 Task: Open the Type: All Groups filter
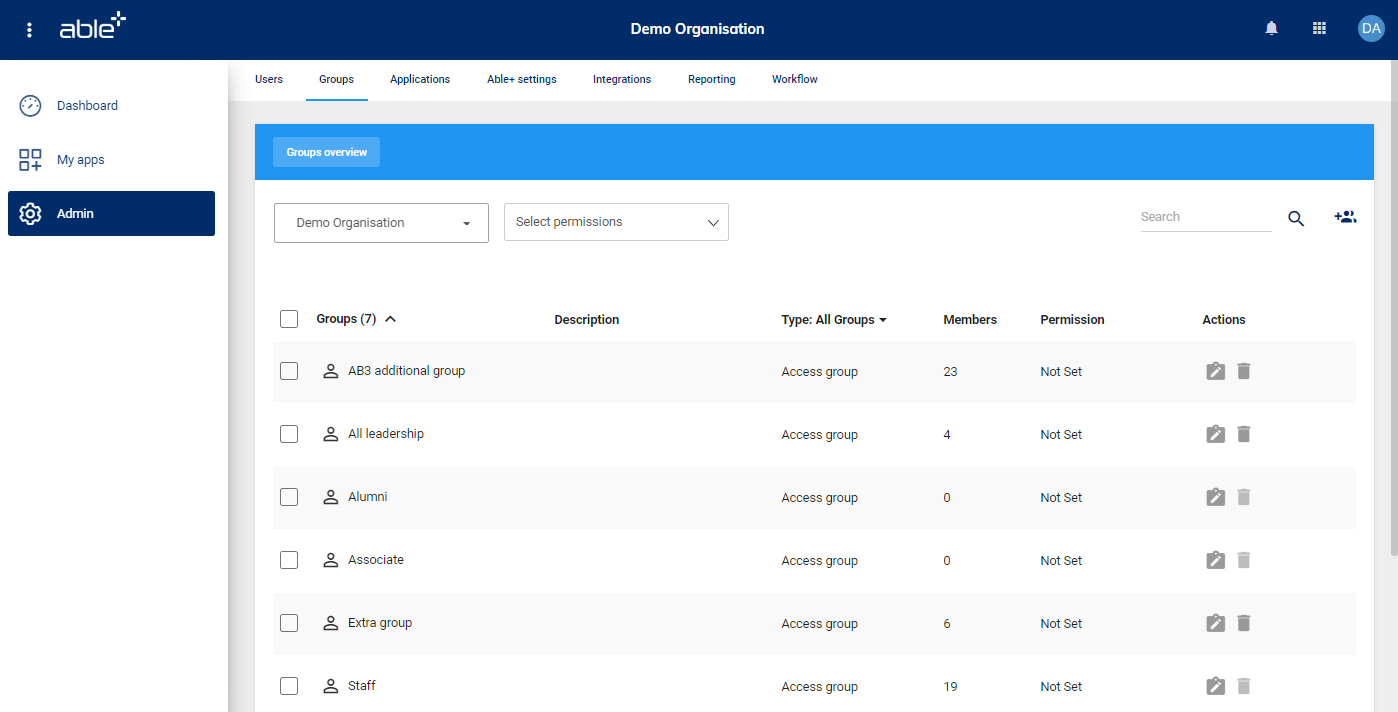tap(834, 320)
